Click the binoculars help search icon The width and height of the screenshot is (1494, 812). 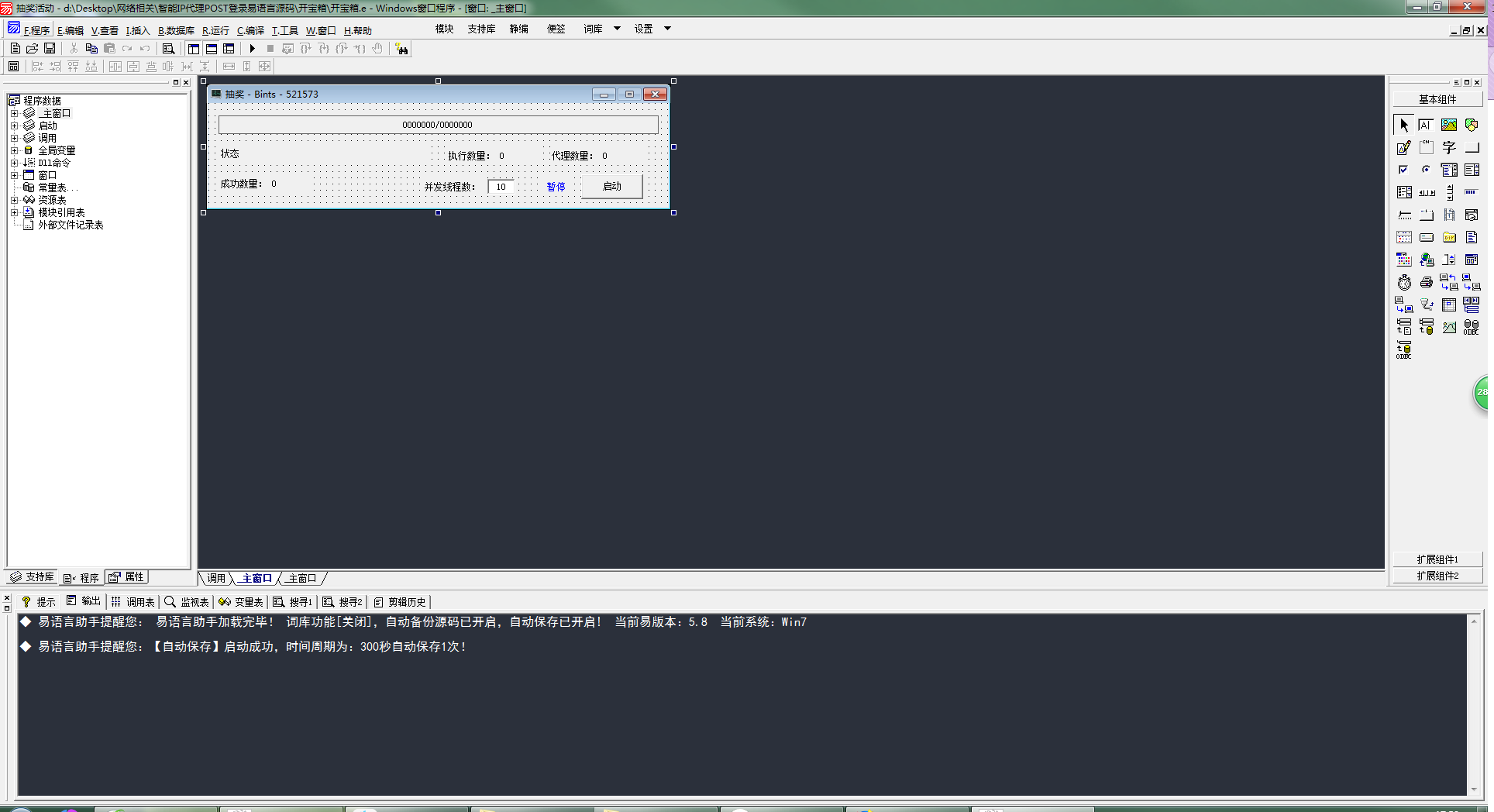click(x=401, y=49)
